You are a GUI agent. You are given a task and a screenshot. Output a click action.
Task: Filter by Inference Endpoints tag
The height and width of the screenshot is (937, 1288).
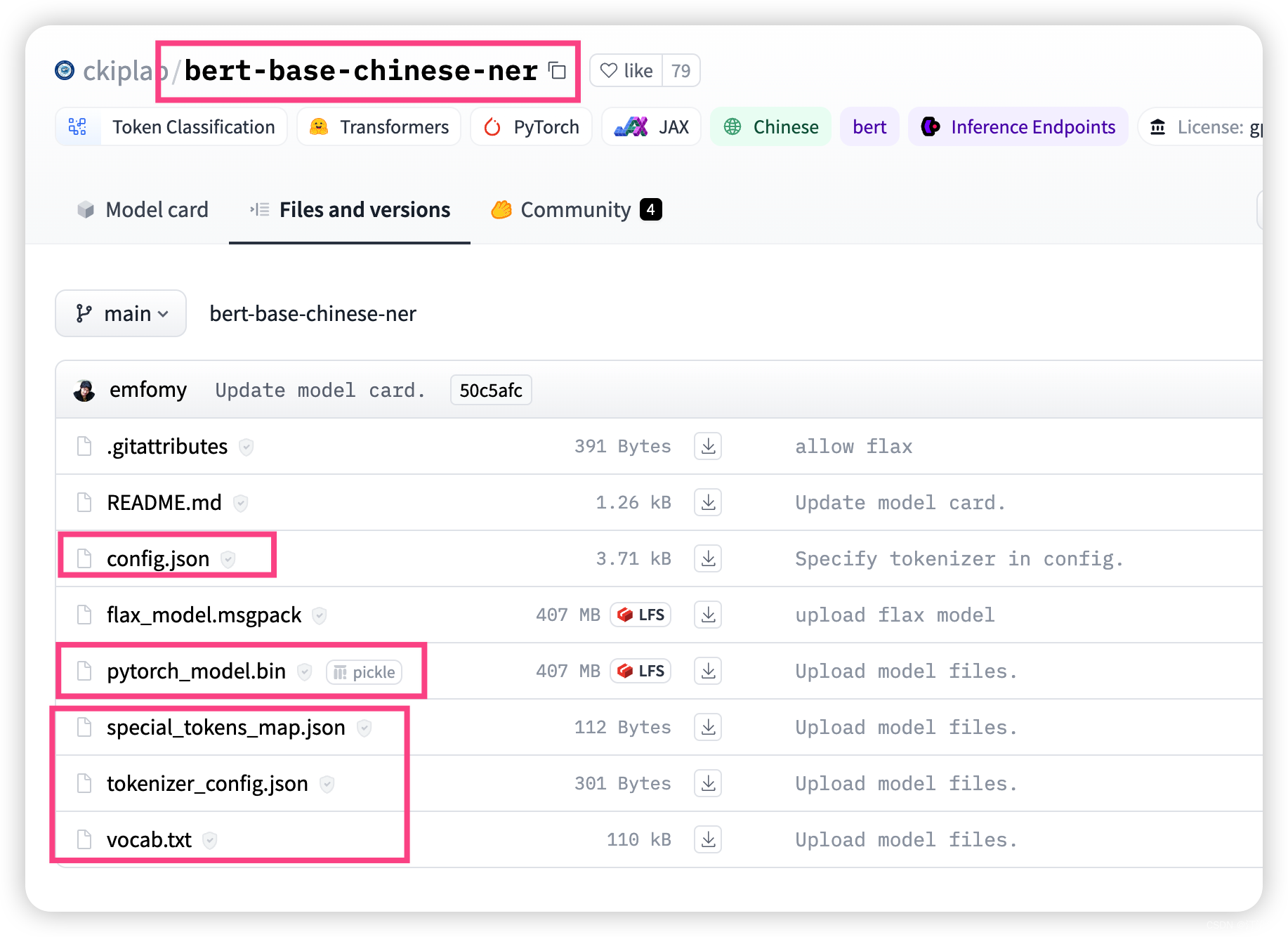1018,126
